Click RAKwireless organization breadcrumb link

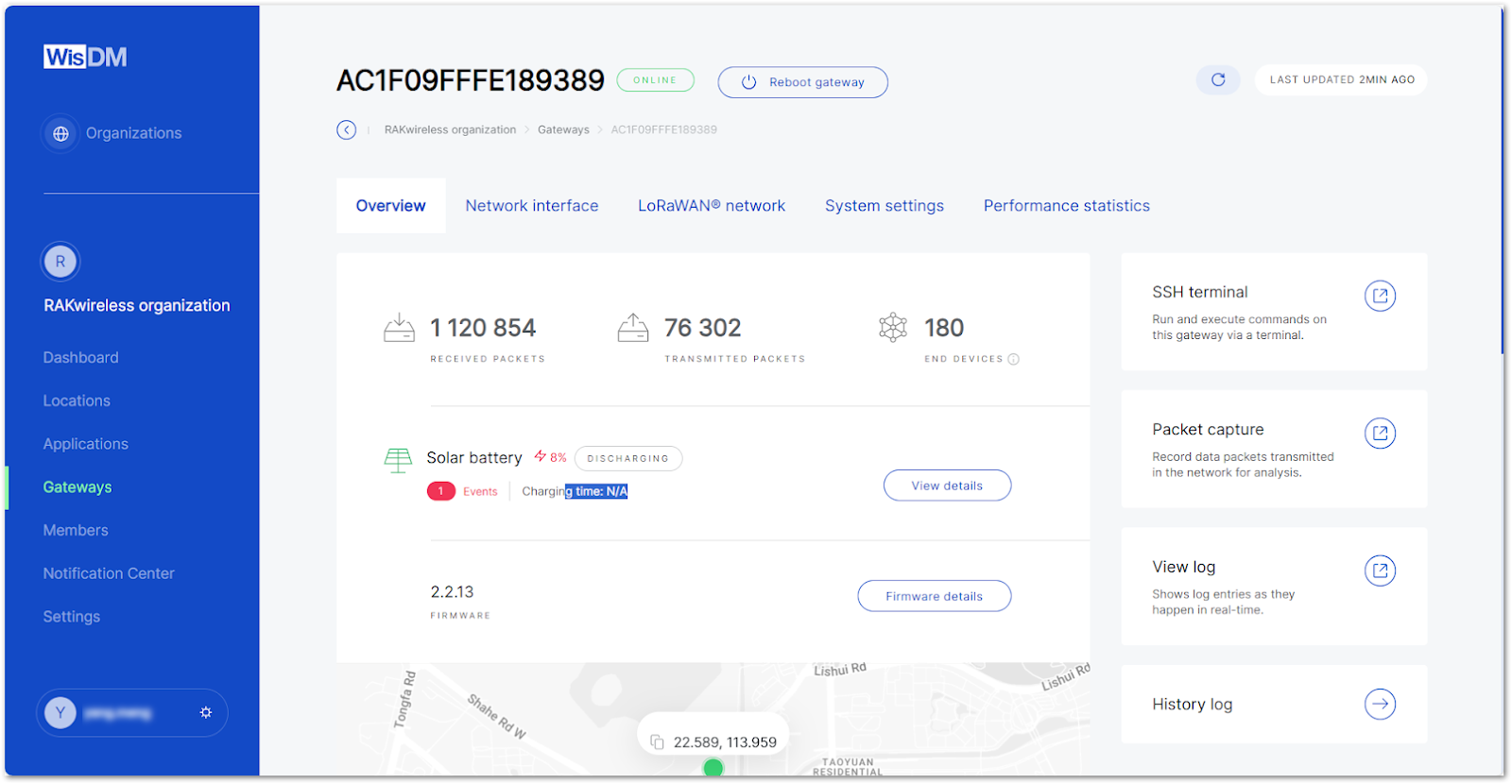(x=451, y=129)
